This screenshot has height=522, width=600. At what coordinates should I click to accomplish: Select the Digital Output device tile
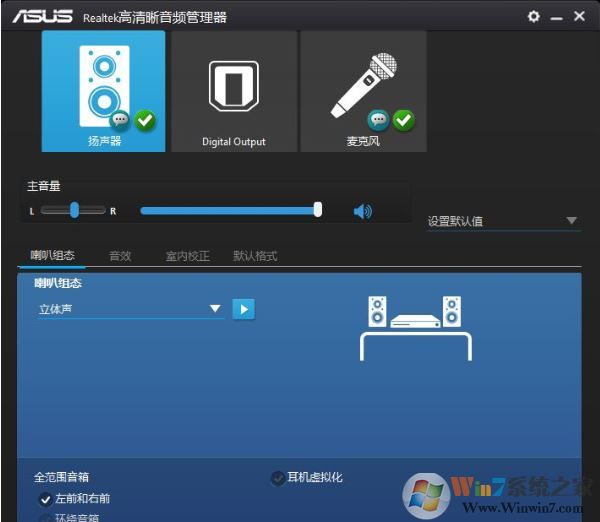click(x=234, y=91)
